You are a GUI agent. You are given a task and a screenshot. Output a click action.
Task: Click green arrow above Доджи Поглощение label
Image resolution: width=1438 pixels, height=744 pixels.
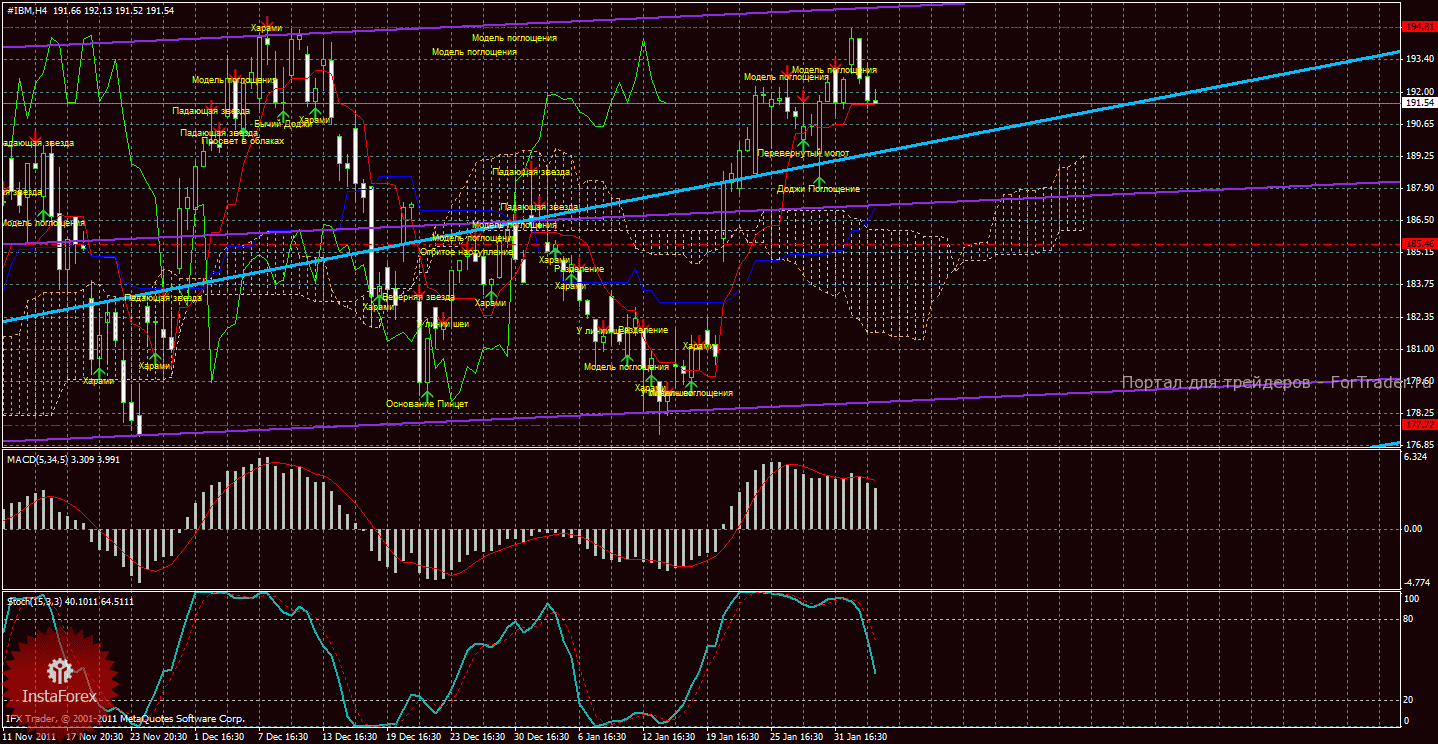(818, 180)
